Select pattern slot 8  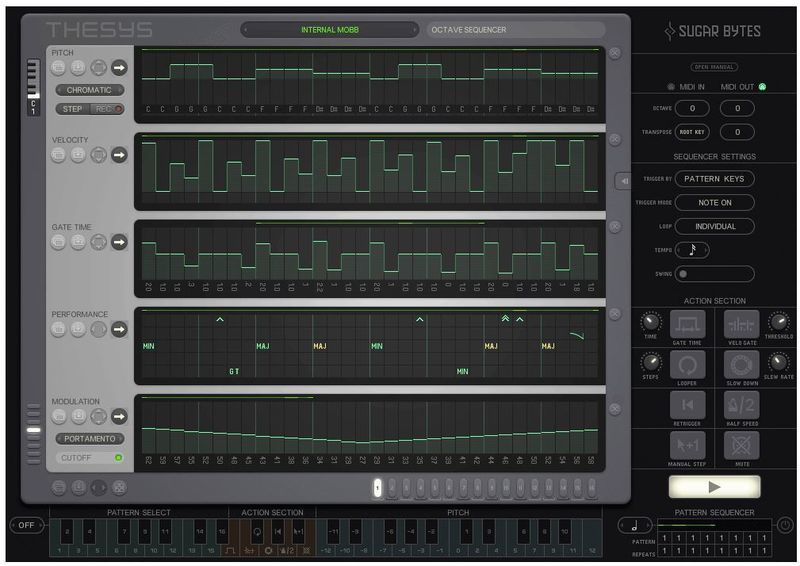point(478,487)
